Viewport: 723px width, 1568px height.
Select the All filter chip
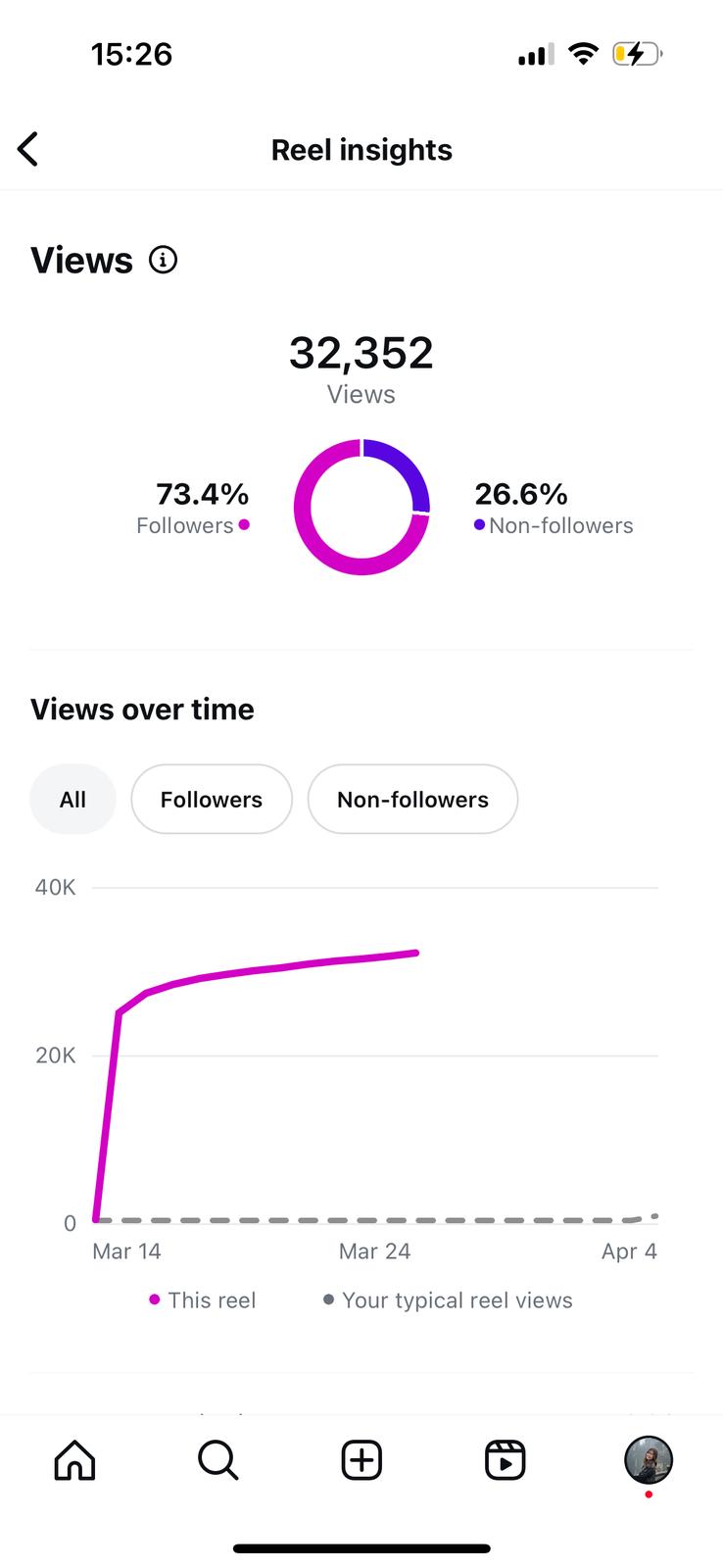(72, 800)
